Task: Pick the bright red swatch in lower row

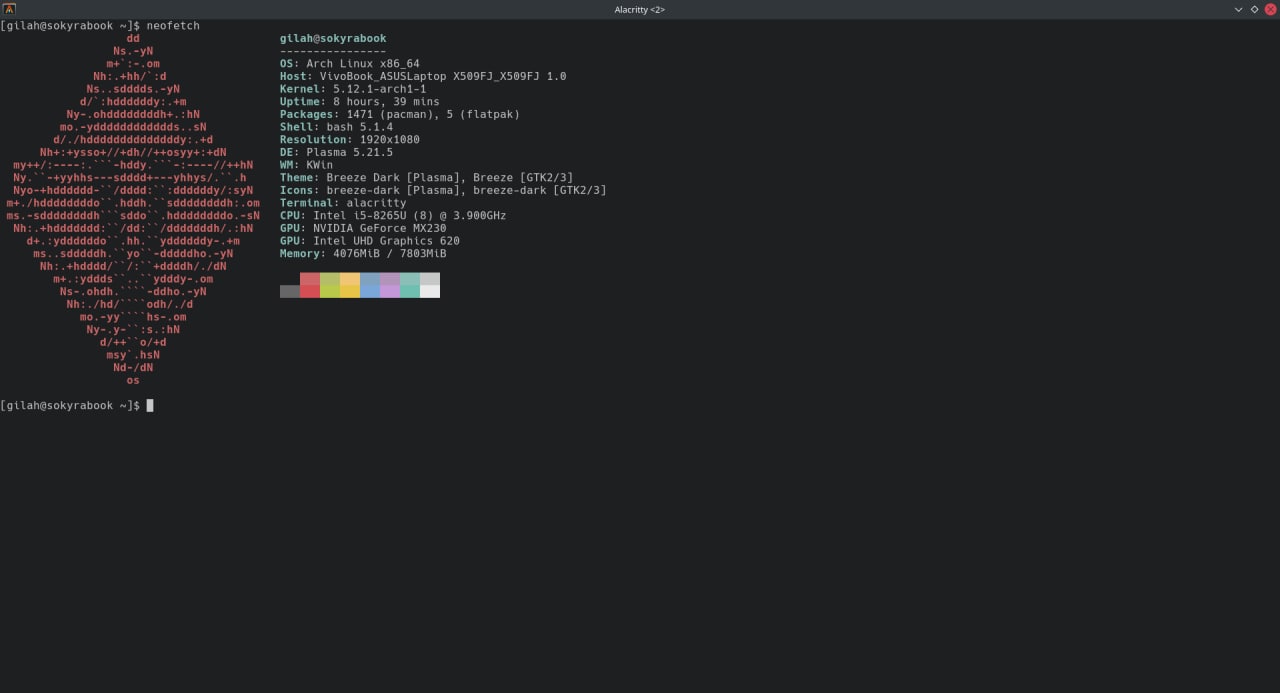Action: click(310, 291)
